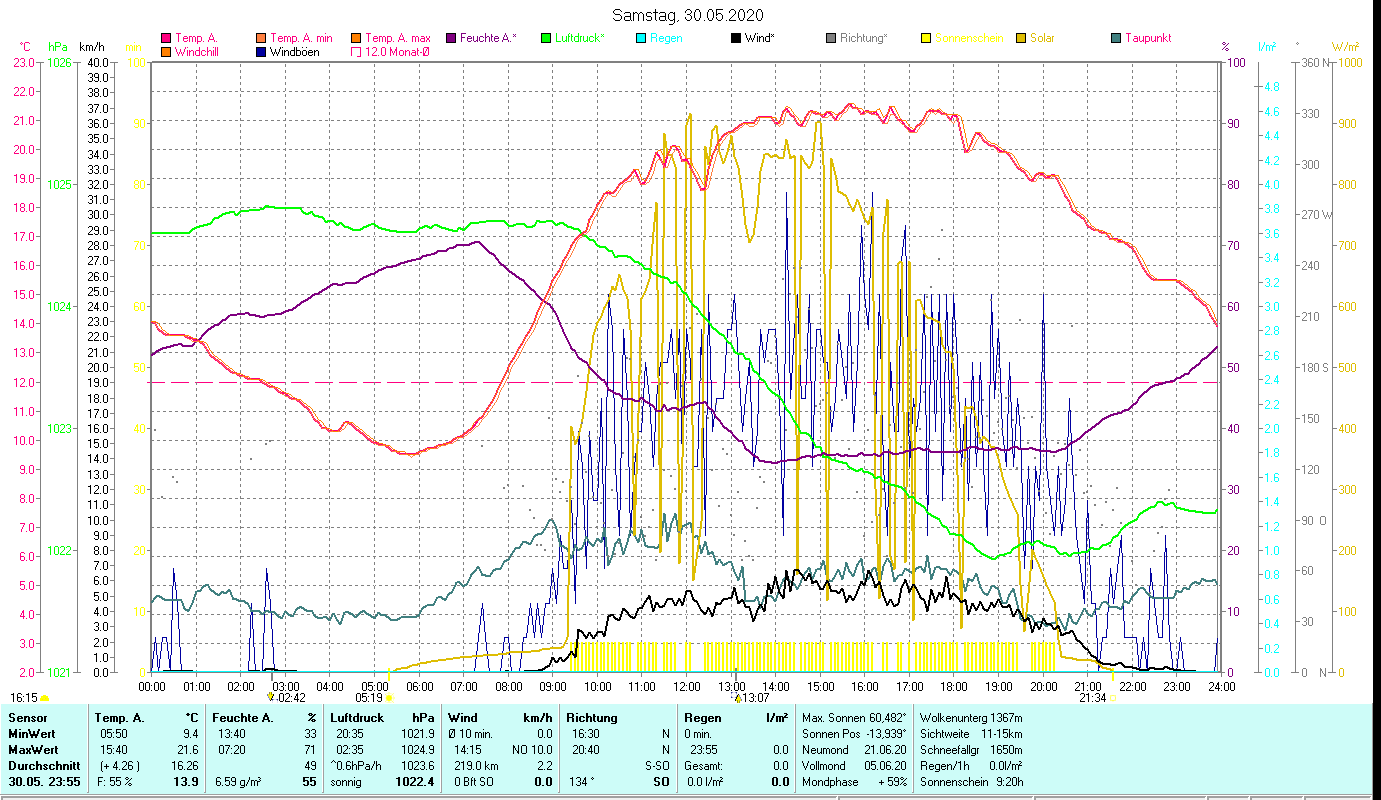This screenshot has height=800, width=1381.
Task: Click the '6.59 g/m³' humidity value
Action: [238, 781]
